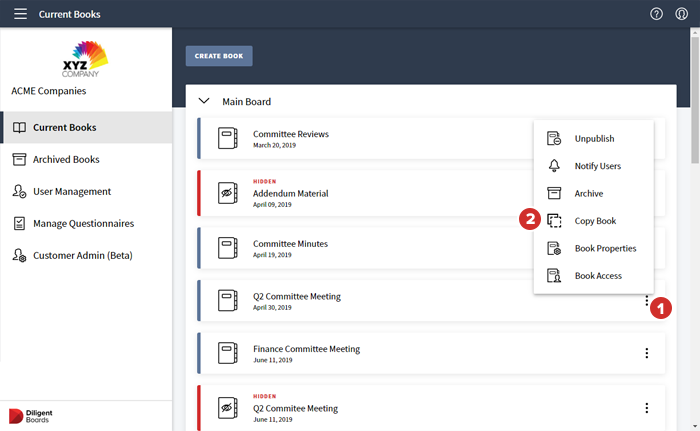This screenshot has height=431, width=700.
Task: Open the user profile icon
Action: [682, 14]
